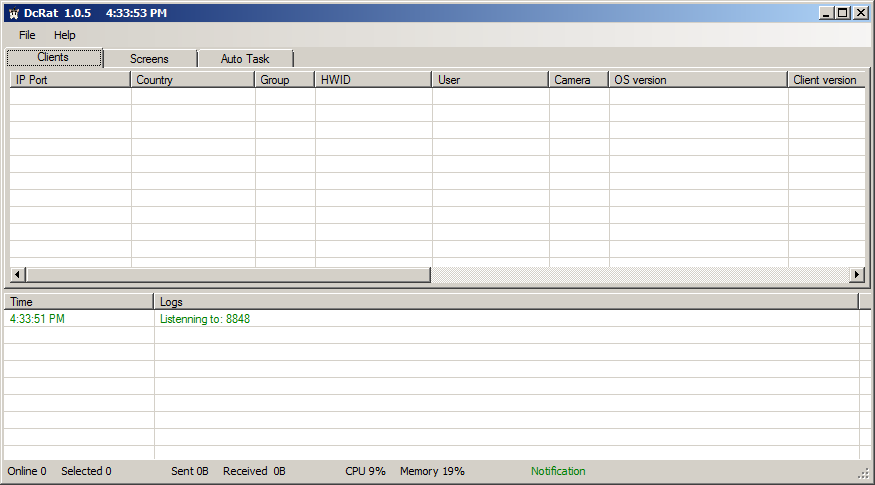Image resolution: width=875 pixels, height=485 pixels.
Task: Click the Time header in log panel
Action: (78, 301)
